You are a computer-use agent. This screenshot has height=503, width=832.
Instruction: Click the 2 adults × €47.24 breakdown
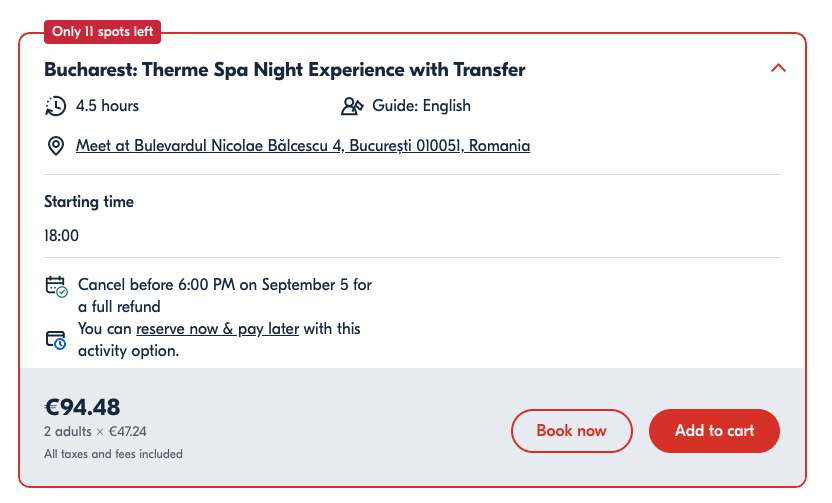[x=96, y=431]
